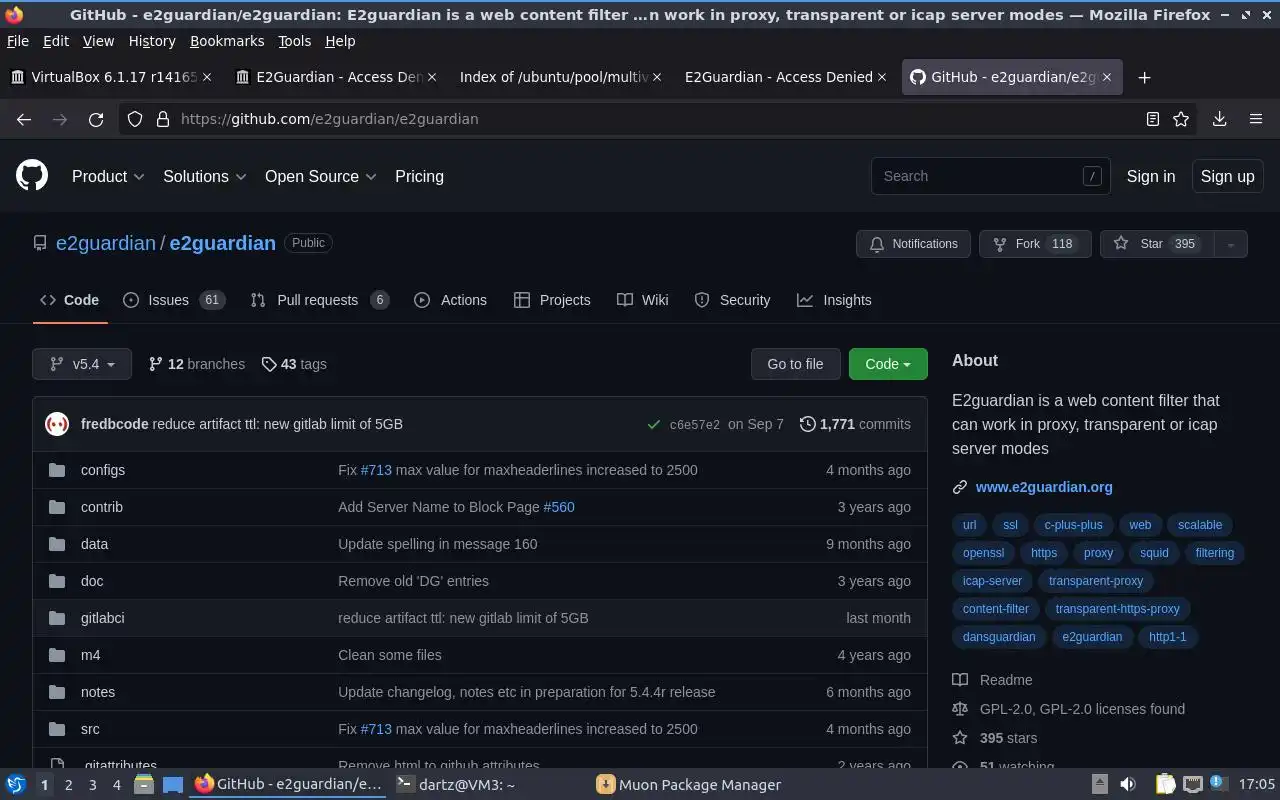Click the Sign up button
This screenshot has width=1280, height=800.
click(1227, 176)
